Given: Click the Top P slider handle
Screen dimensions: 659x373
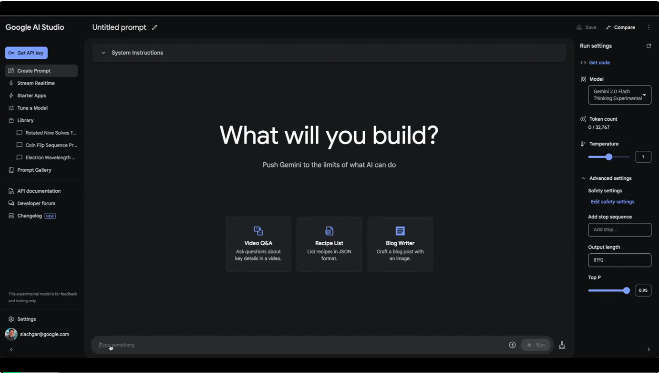Looking at the screenshot, I should [x=626, y=290].
